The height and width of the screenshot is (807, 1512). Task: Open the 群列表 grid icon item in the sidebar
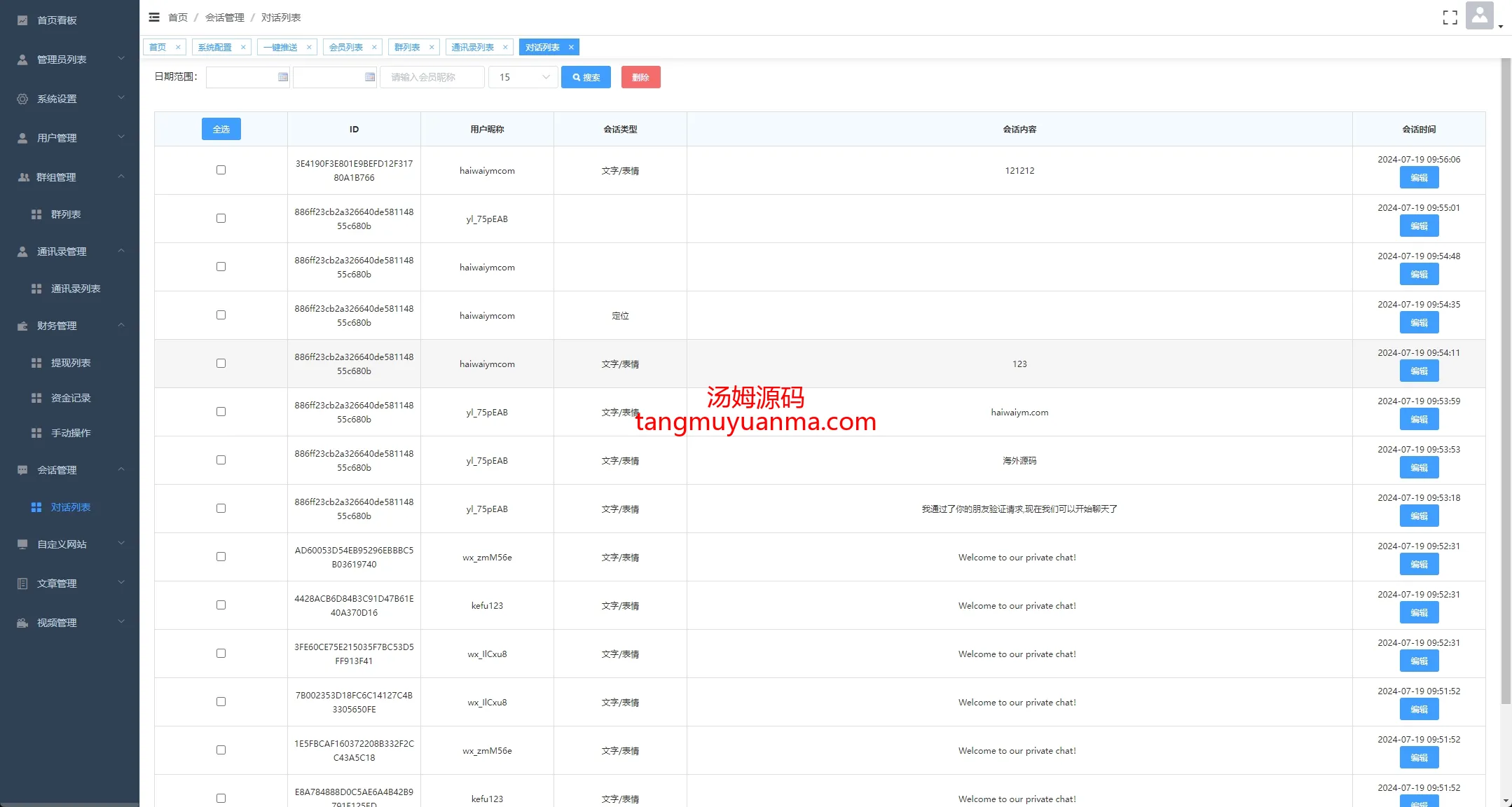pyautogui.click(x=36, y=214)
